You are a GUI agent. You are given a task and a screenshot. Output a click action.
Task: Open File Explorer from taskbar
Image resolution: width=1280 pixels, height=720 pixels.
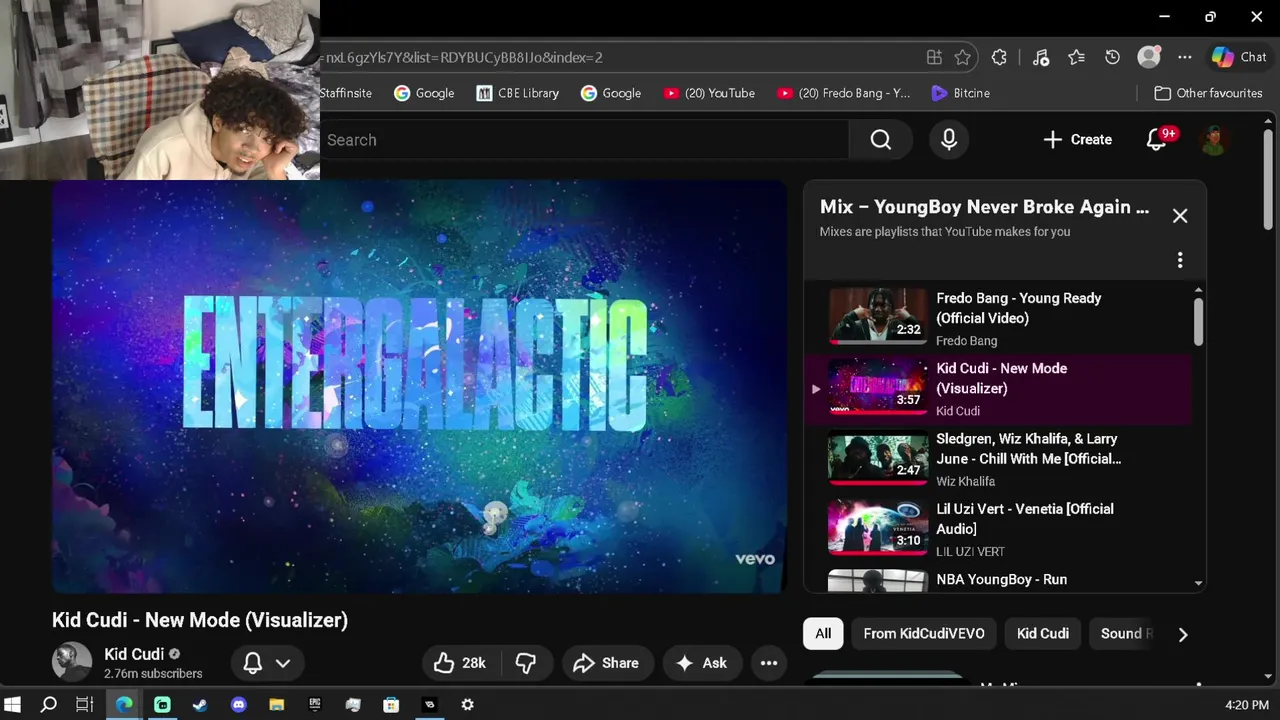[x=277, y=705]
